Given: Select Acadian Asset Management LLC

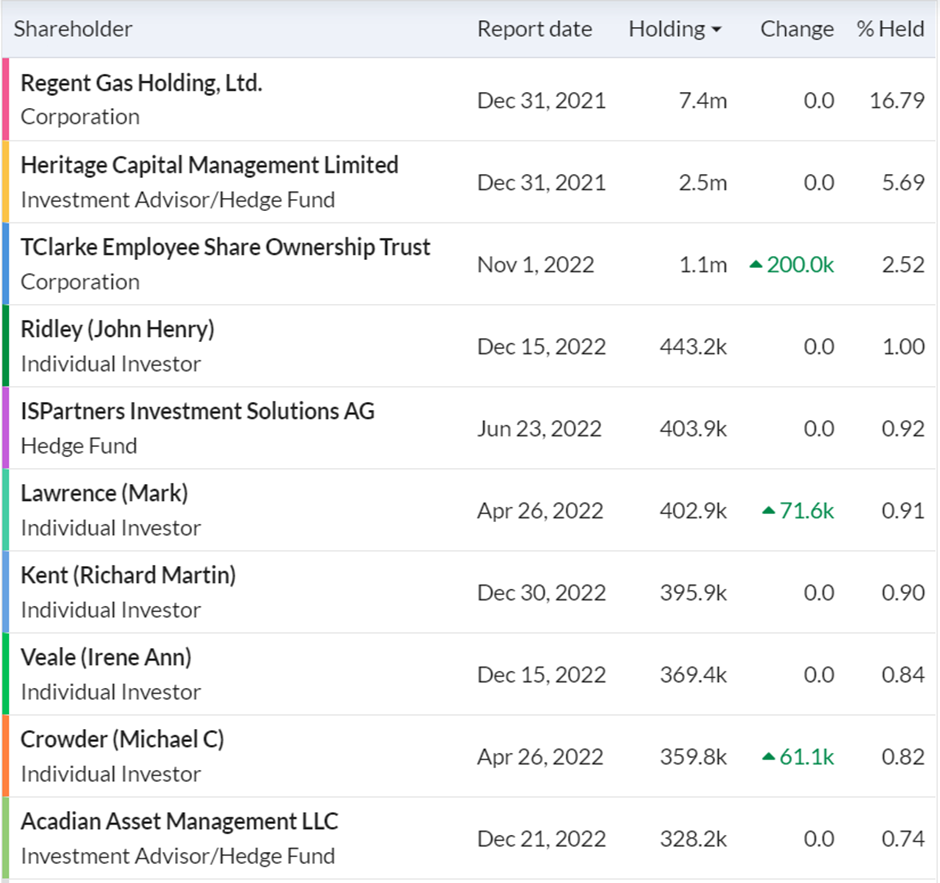Looking at the screenshot, I should [179, 821].
